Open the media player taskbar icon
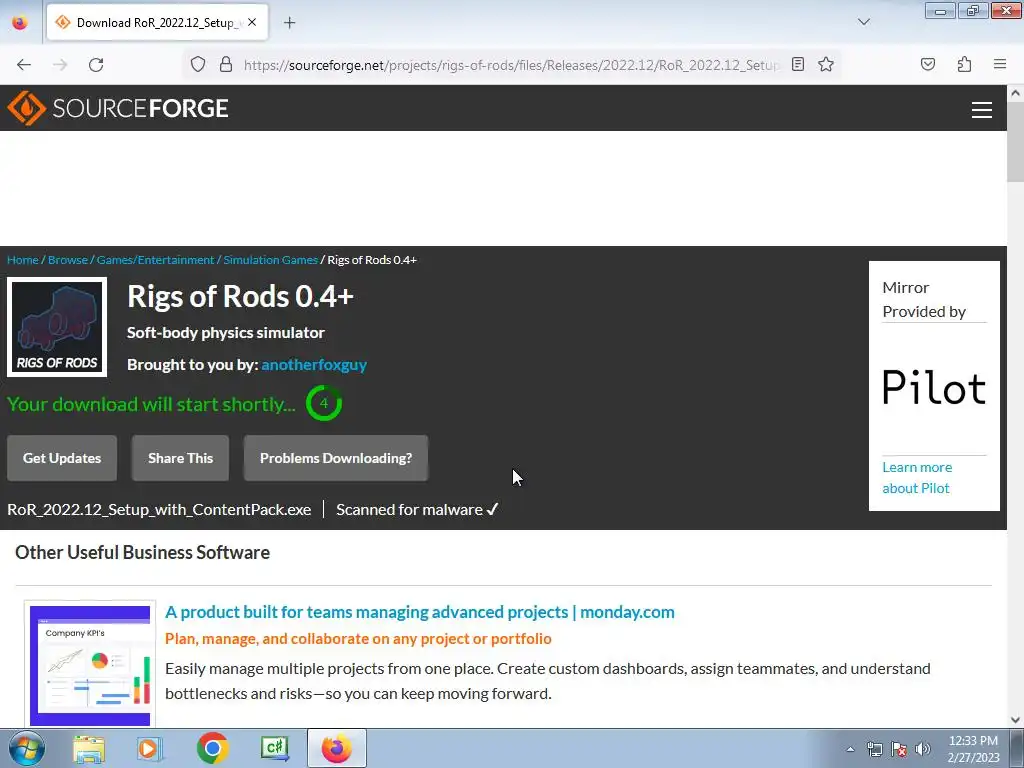 pos(150,748)
